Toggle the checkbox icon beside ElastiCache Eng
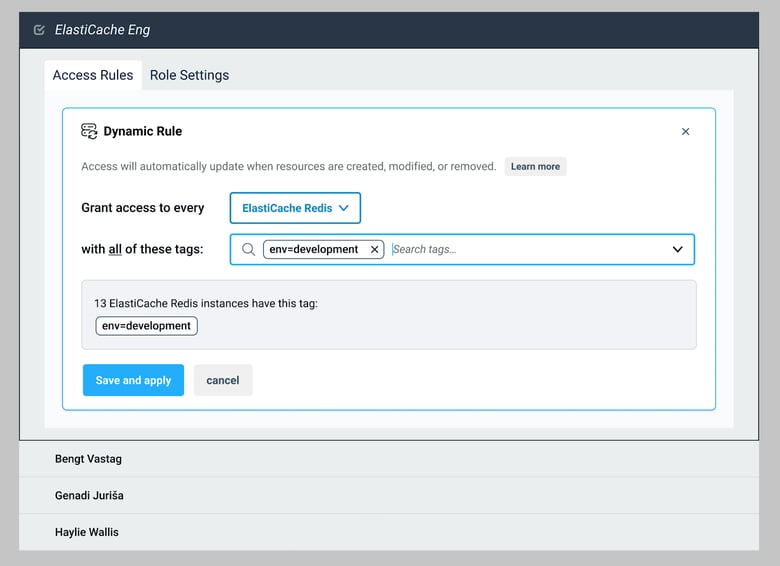780x566 pixels. pyautogui.click(x=39, y=30)
